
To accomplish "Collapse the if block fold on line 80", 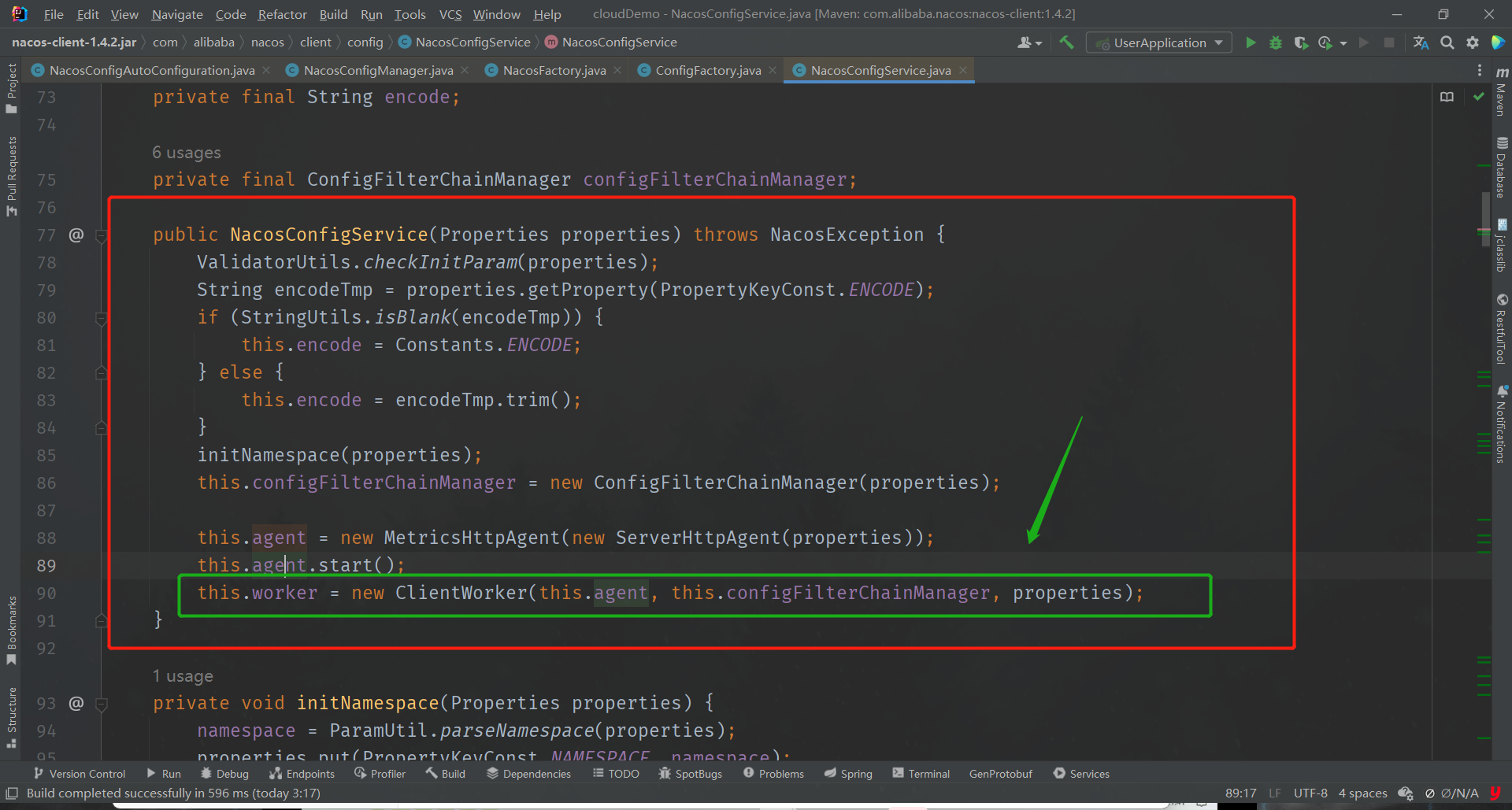I will [101, 318].
